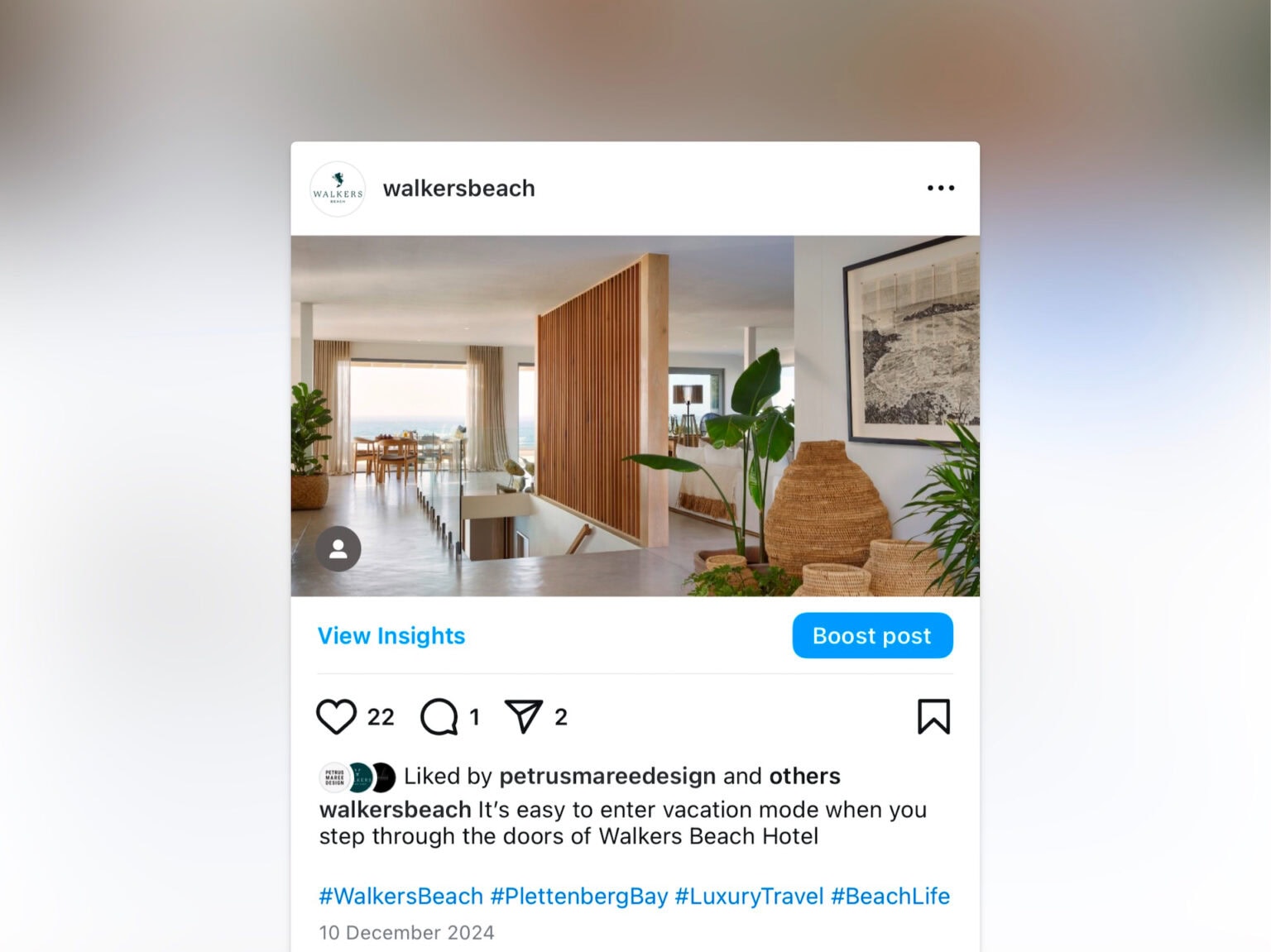Viewport: 1271px width, 952px height.
Task: Open the #WalkersBeach hashtag
Action: pyautogui.click(x=401, y=896)
